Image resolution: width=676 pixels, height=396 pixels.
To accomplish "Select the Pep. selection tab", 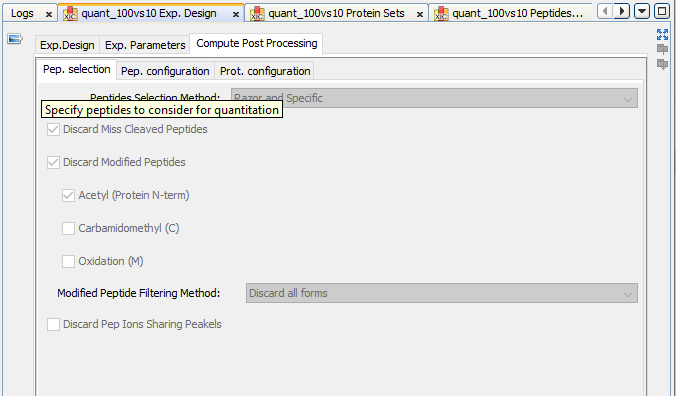I will [x=77, y=69].
